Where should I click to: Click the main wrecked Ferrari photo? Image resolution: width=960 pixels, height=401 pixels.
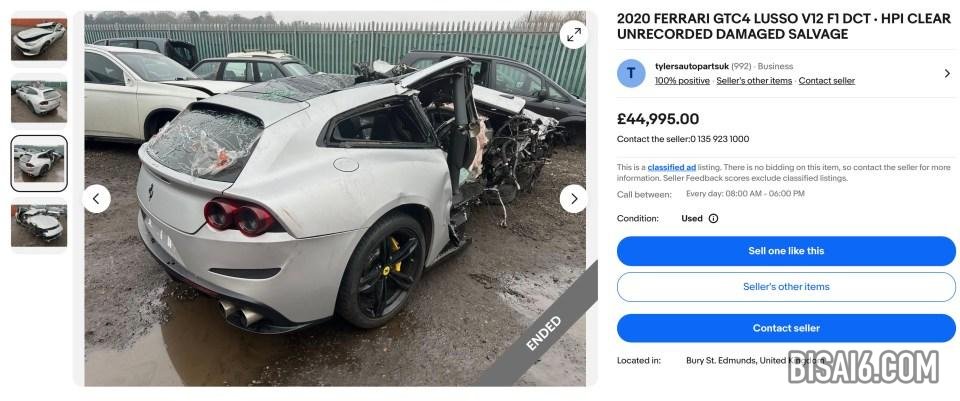tap(335, 199)
